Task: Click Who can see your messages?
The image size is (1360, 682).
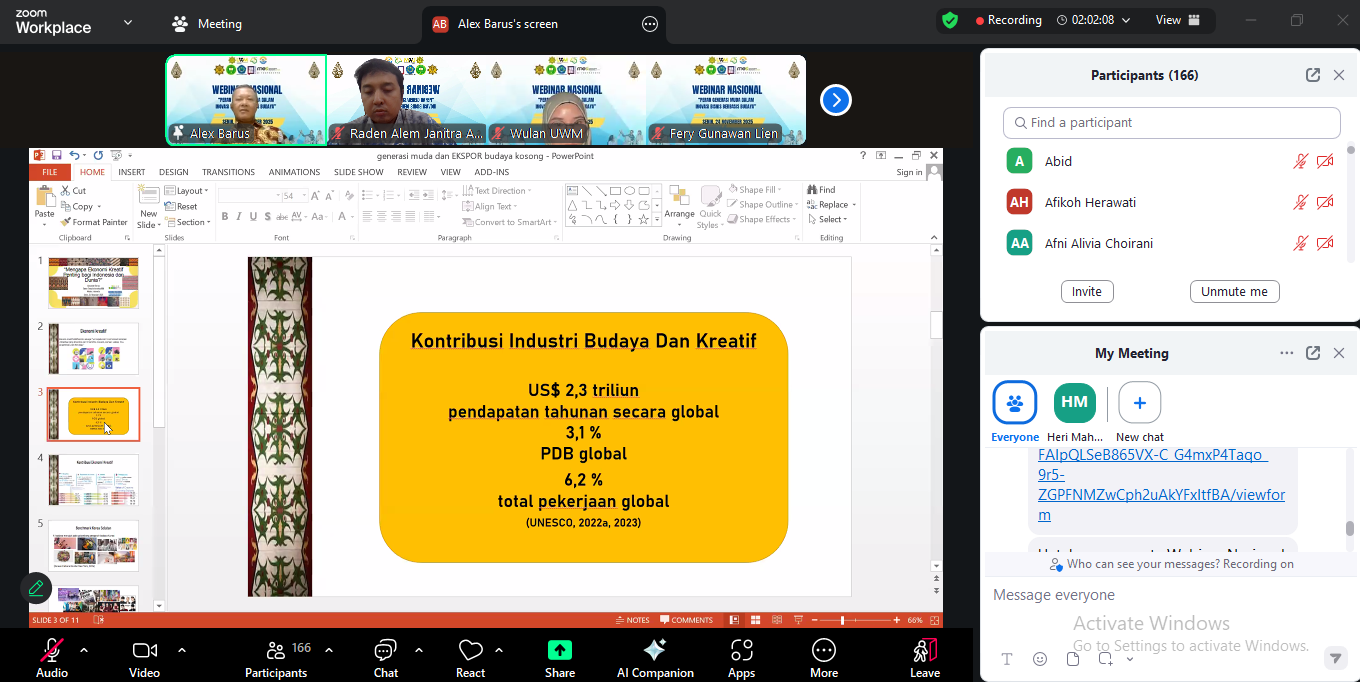Action: coord(1142,564)
